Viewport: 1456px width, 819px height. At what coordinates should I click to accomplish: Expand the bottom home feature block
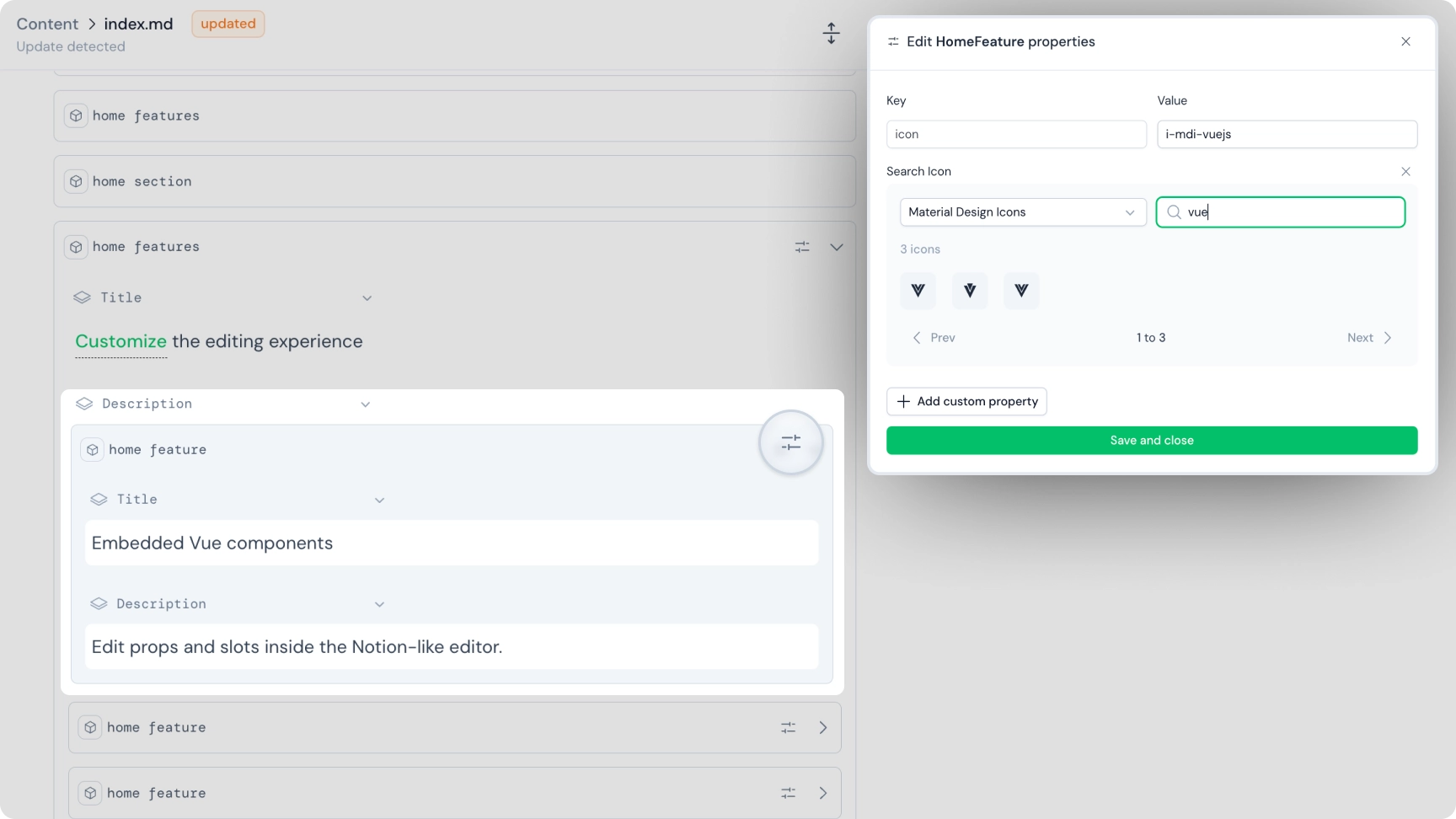pos(823,793)
